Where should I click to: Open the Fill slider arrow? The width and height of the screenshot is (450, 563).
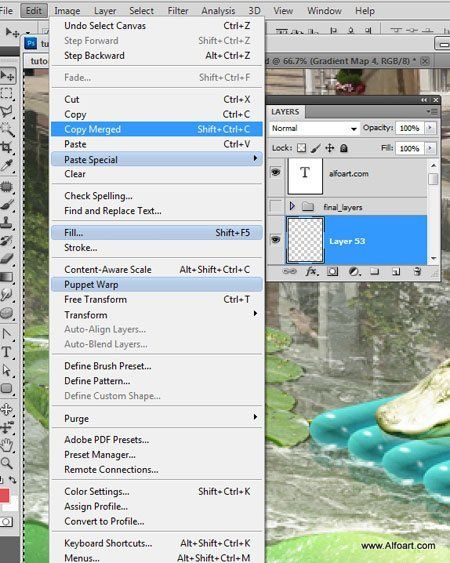(x=430, y=148)
